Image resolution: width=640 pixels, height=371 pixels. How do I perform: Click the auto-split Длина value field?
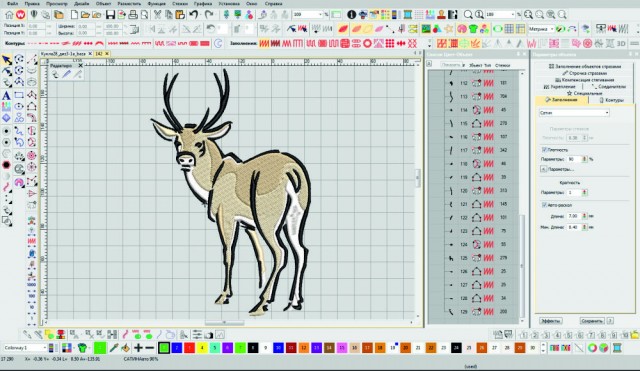(x=574, y=216)
